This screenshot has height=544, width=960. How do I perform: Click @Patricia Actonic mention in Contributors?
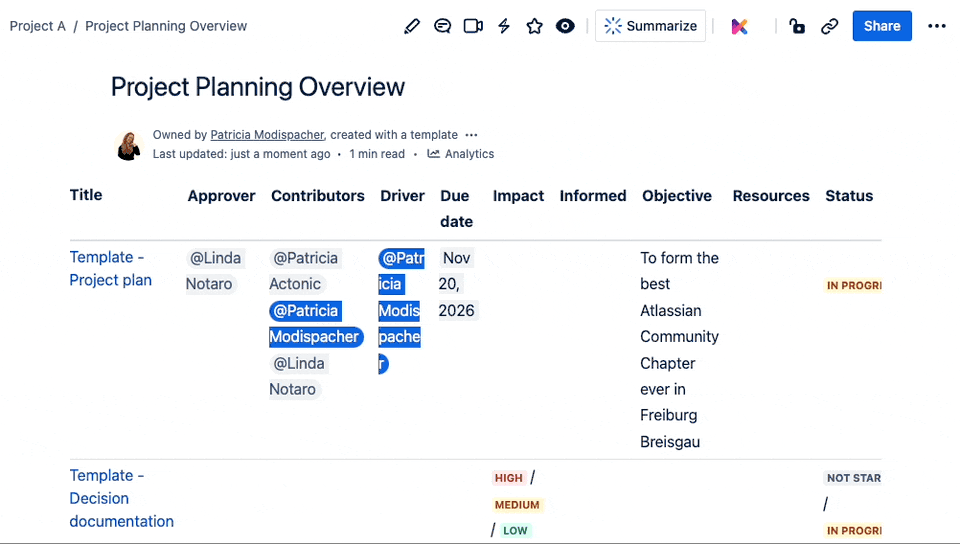pyautogui.click(x=305, y=271)
